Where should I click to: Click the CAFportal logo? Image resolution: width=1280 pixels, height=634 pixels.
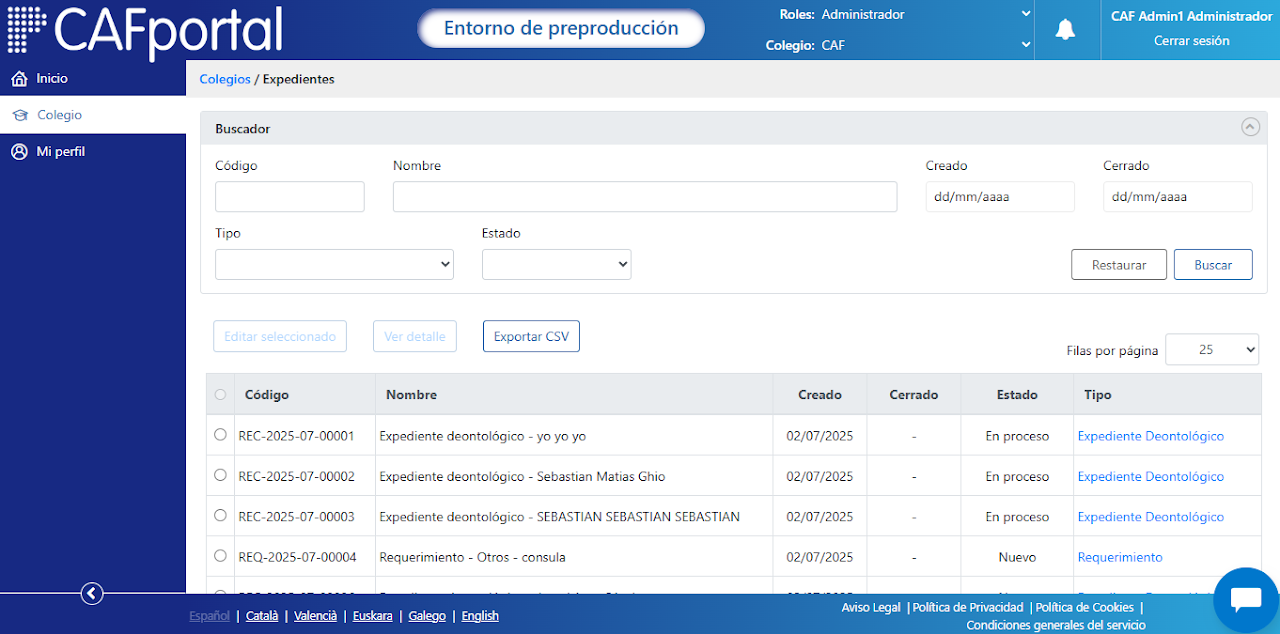coord(145,30)
